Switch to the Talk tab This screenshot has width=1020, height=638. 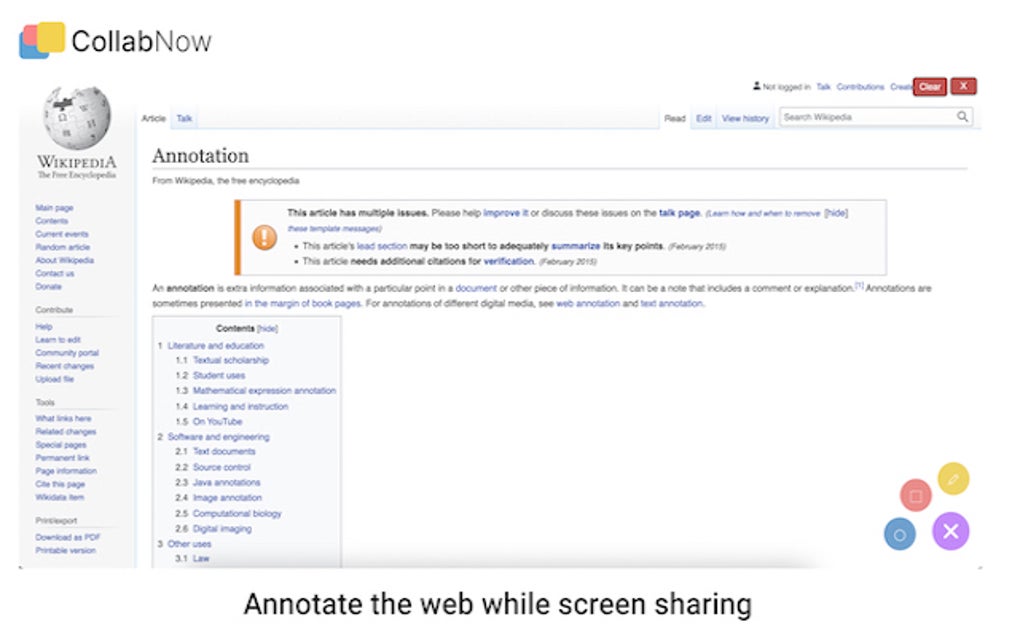(x=184, y=118)
